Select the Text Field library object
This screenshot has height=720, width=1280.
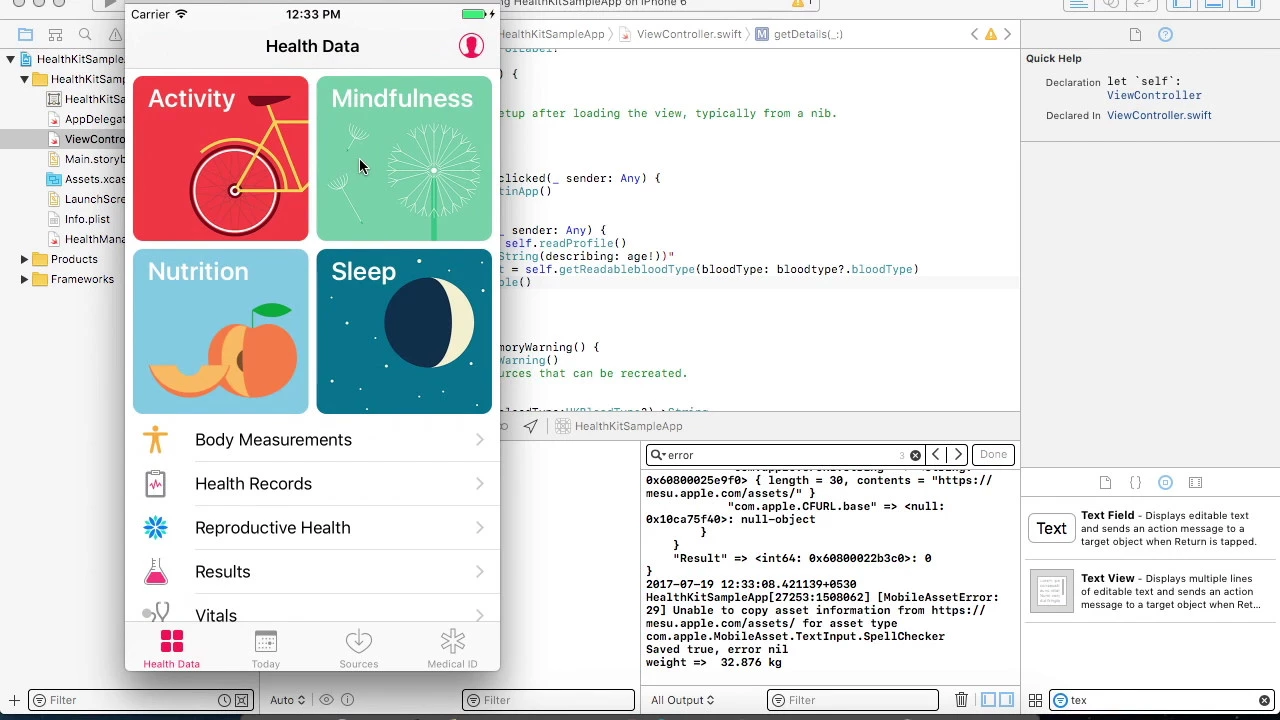(1150, 529)
